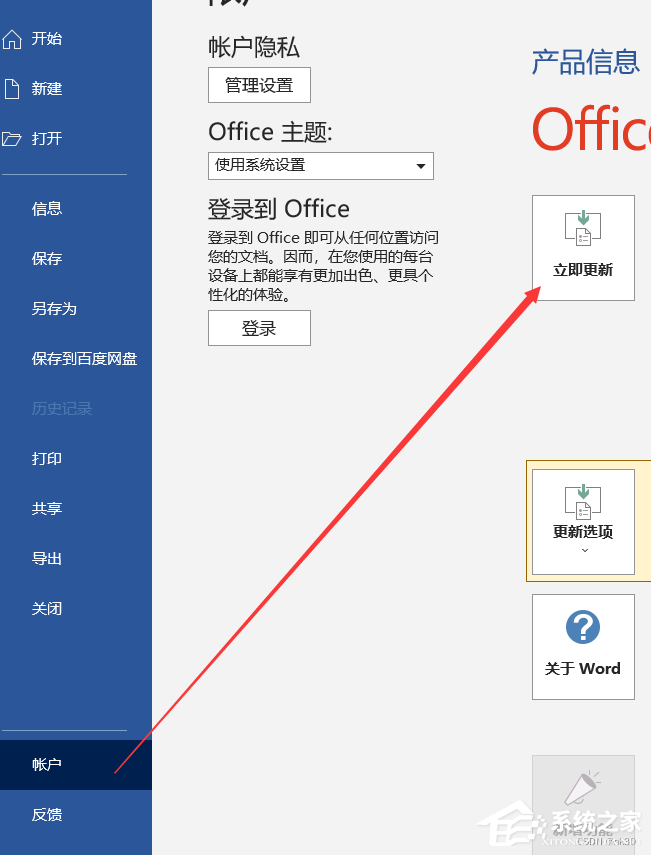Click the 产品信息 heading

coord(586,62)
